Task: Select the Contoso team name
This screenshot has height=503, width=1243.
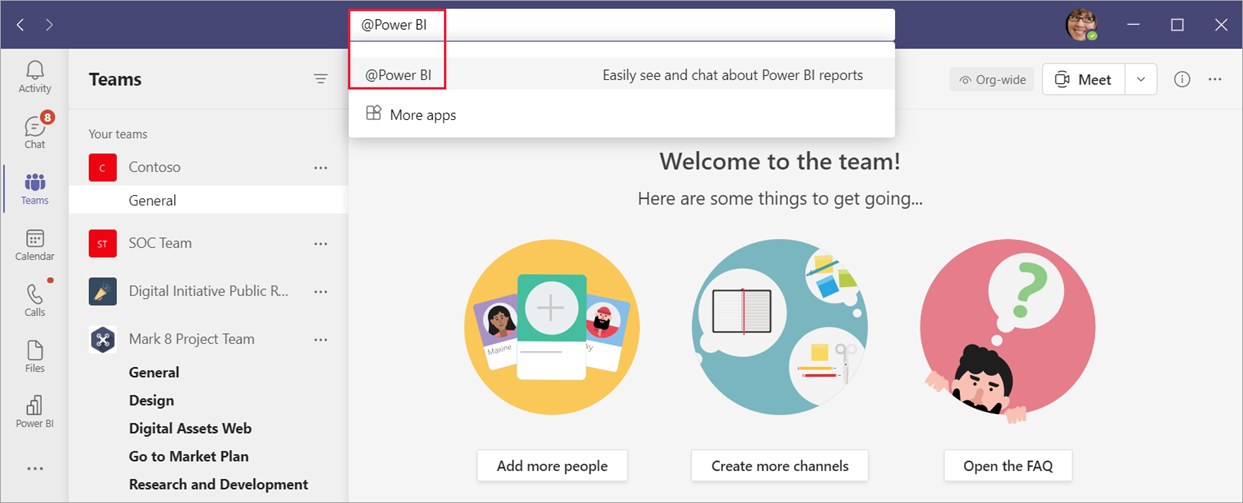Action: [x=155, y=167]
